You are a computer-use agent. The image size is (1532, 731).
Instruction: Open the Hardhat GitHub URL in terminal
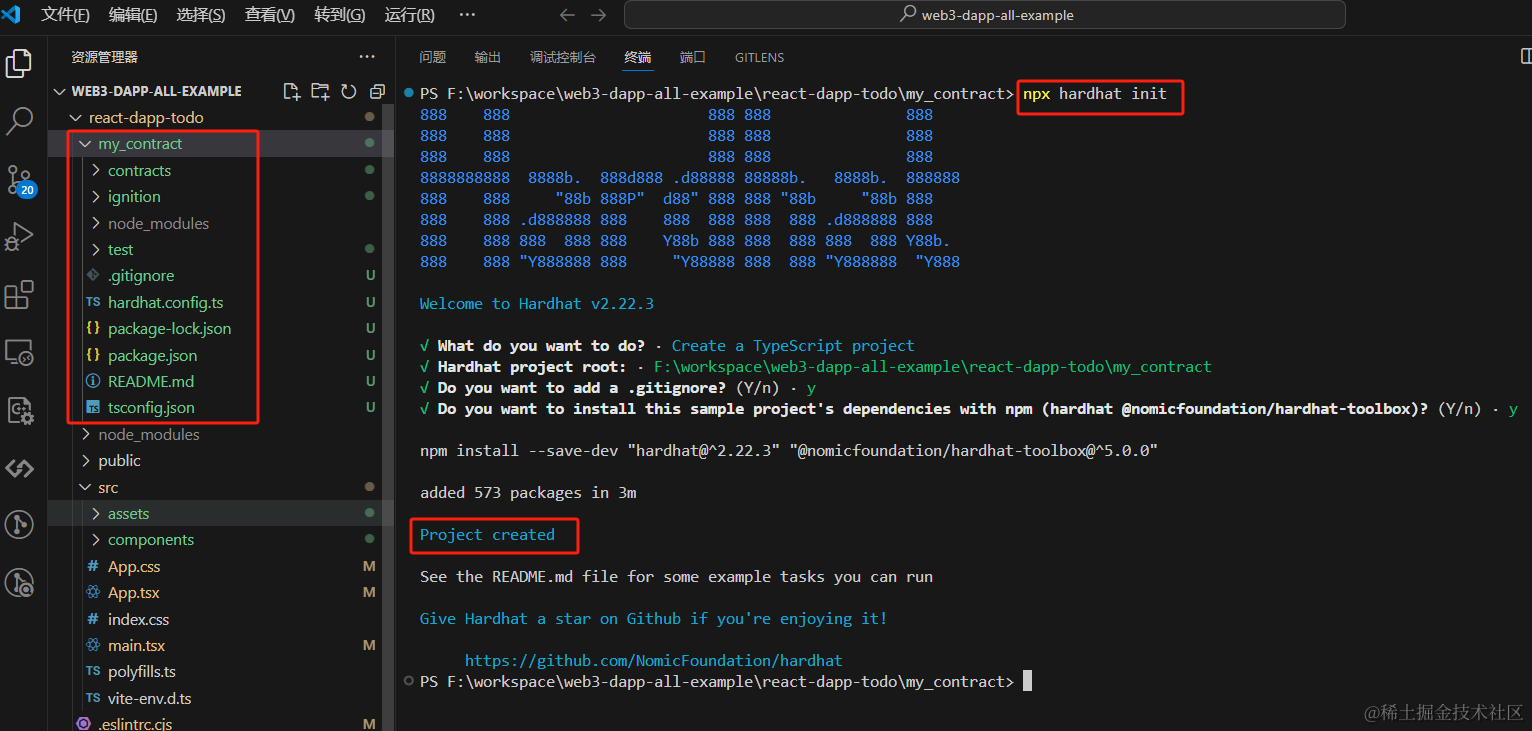click(654, 660)
